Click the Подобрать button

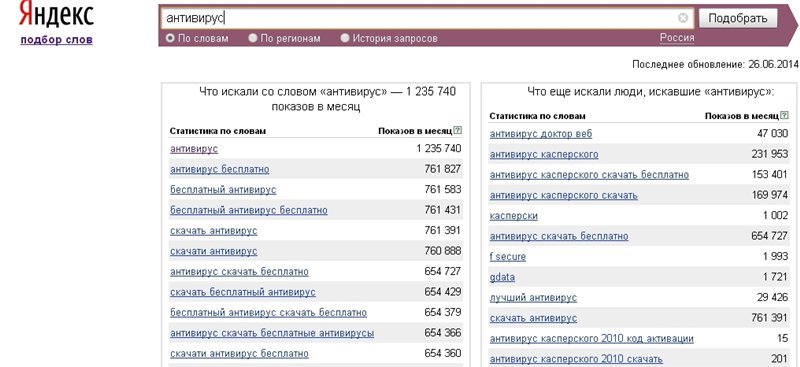[x=738, y=18]
